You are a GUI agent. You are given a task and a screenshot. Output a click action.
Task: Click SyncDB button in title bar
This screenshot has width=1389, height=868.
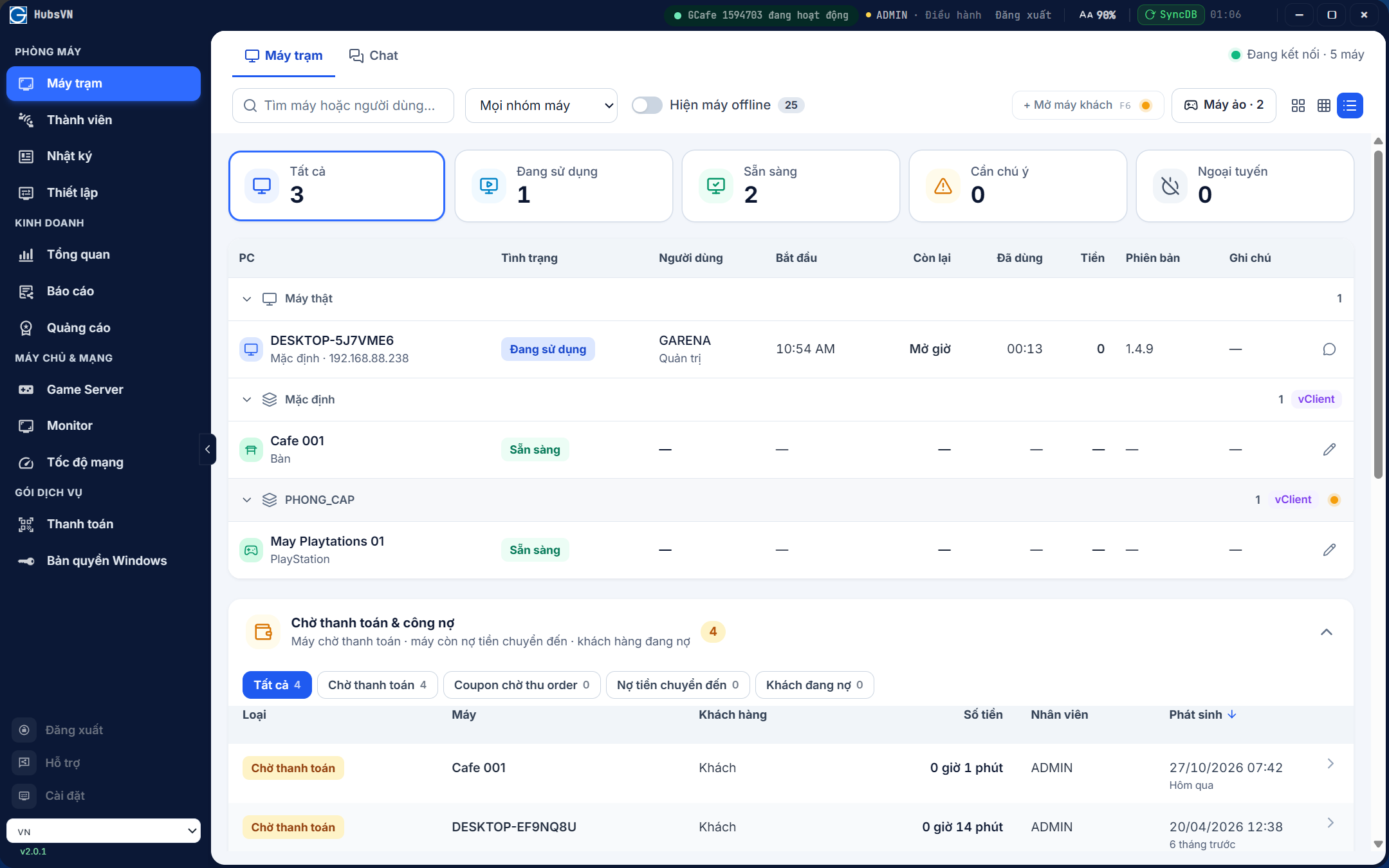coord(1171,15)
